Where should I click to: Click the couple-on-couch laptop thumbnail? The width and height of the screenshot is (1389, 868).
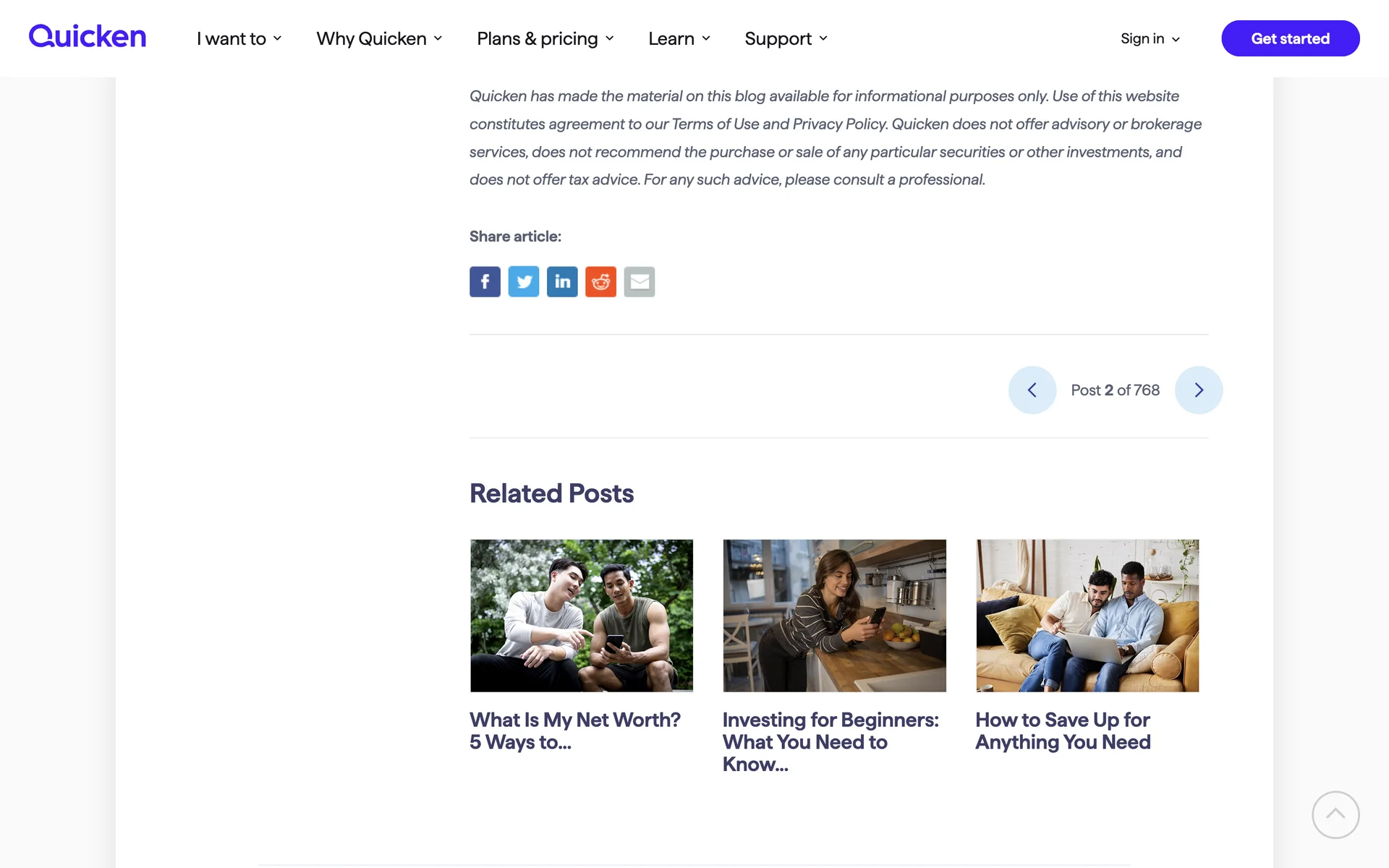tap(1087, 615)
